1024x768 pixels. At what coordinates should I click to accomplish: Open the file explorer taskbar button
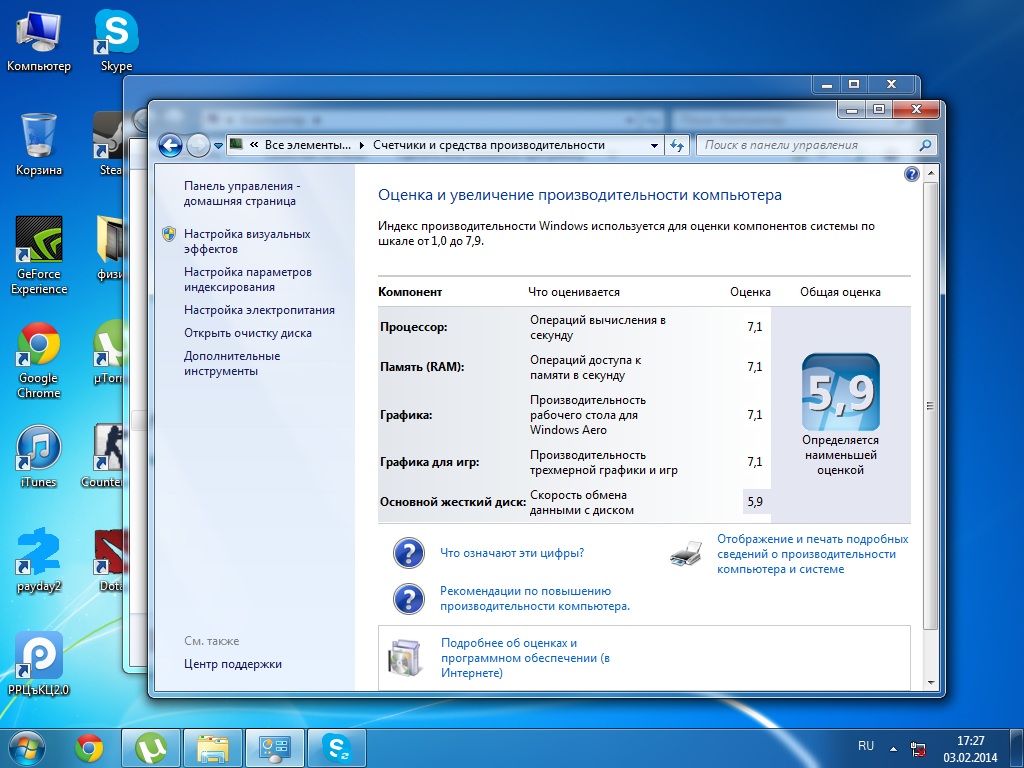[213, 748]
